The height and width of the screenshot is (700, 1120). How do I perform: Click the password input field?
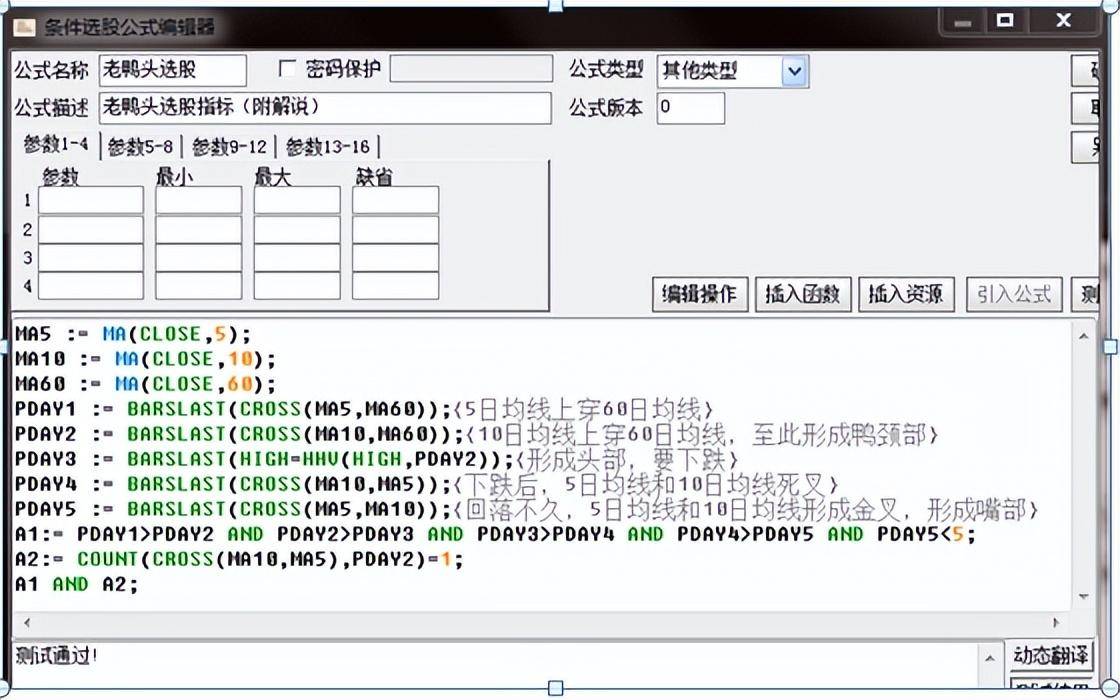click(x=471, y=69)
